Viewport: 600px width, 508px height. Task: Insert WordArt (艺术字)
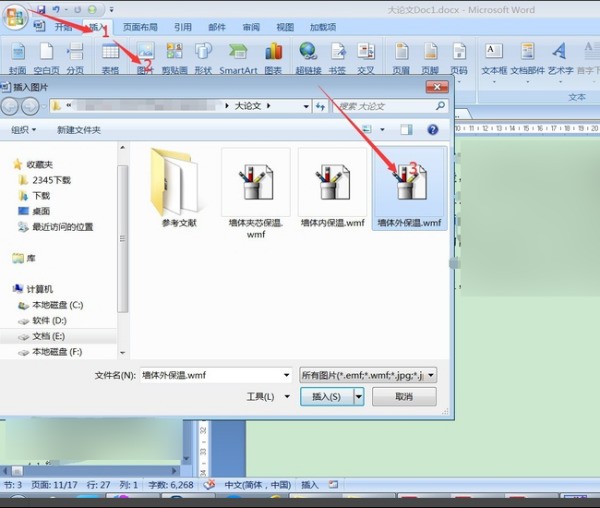(x=560, y=60)
